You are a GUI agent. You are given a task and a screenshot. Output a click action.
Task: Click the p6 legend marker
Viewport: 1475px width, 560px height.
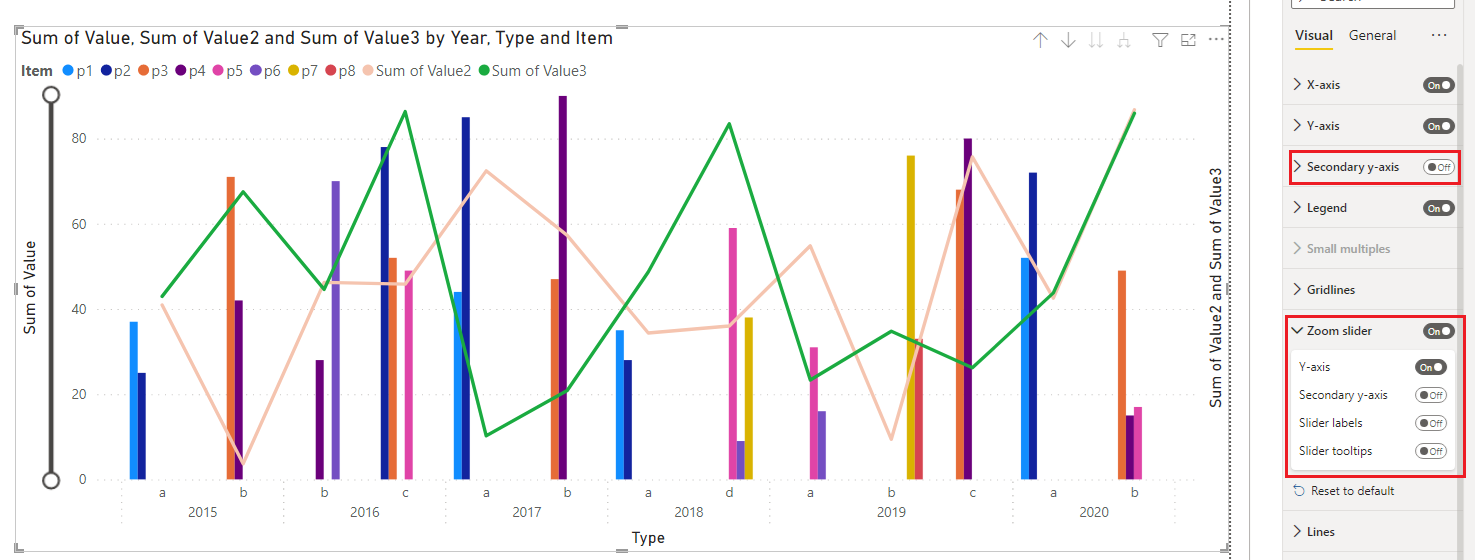coord(256,71)
